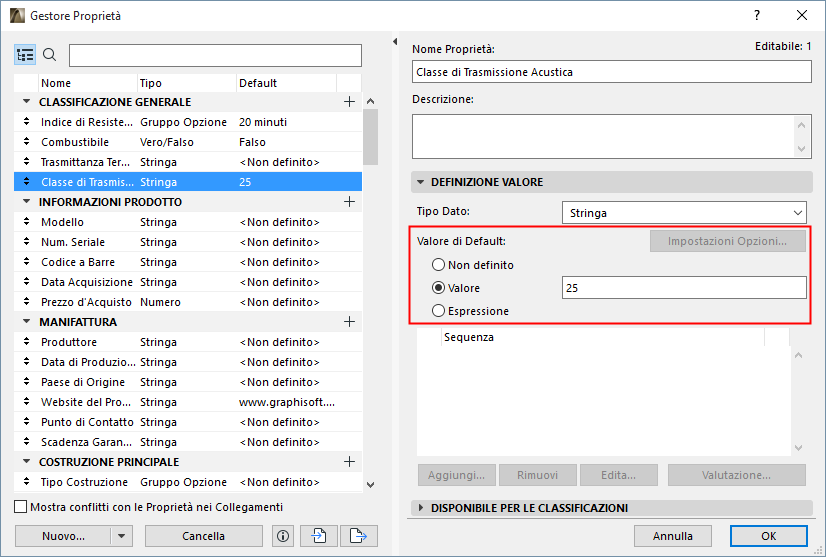Click the Annulla button
This screenshot has width=826, height=557.
tap(673, 536)
